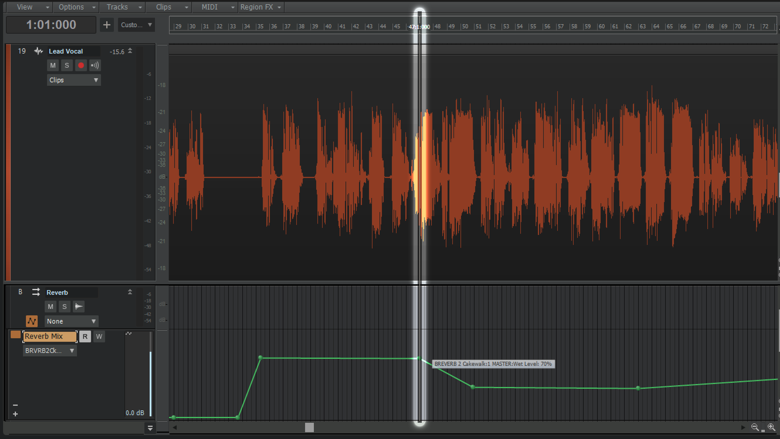Viewport: 780px width, 439px height.
Task: Click envelope node before the final rise
Action: (x=638, y=388)
